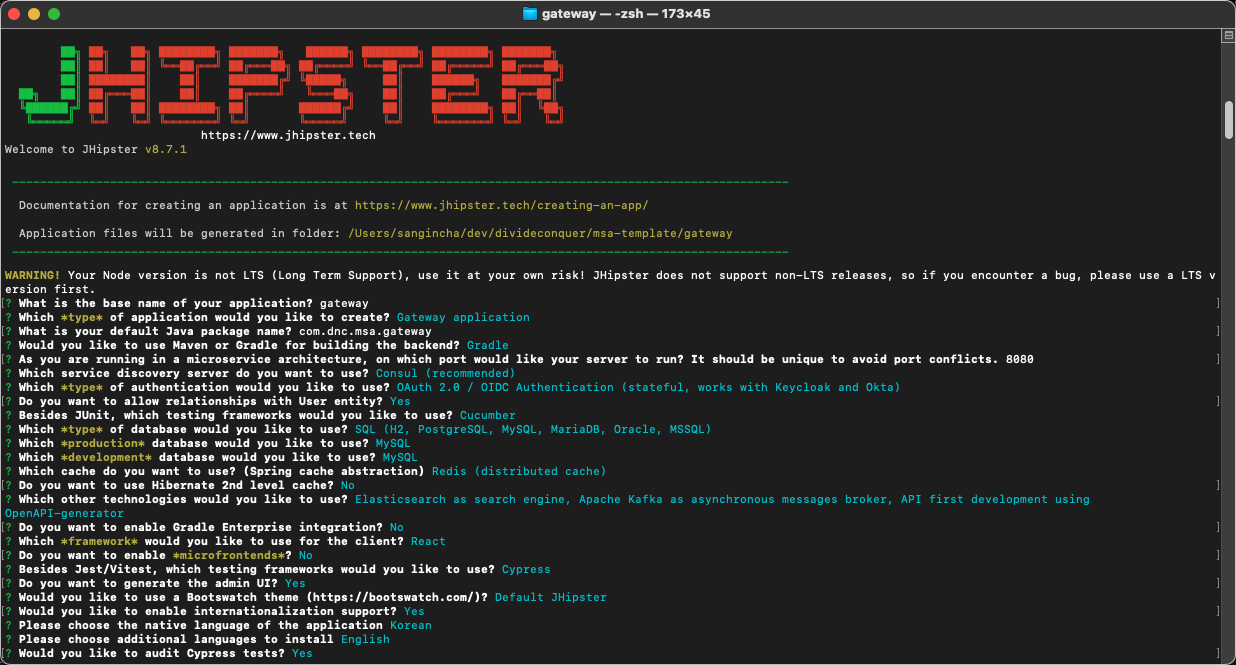Click the JHipster version v8.7.1 text

(165, 149)
